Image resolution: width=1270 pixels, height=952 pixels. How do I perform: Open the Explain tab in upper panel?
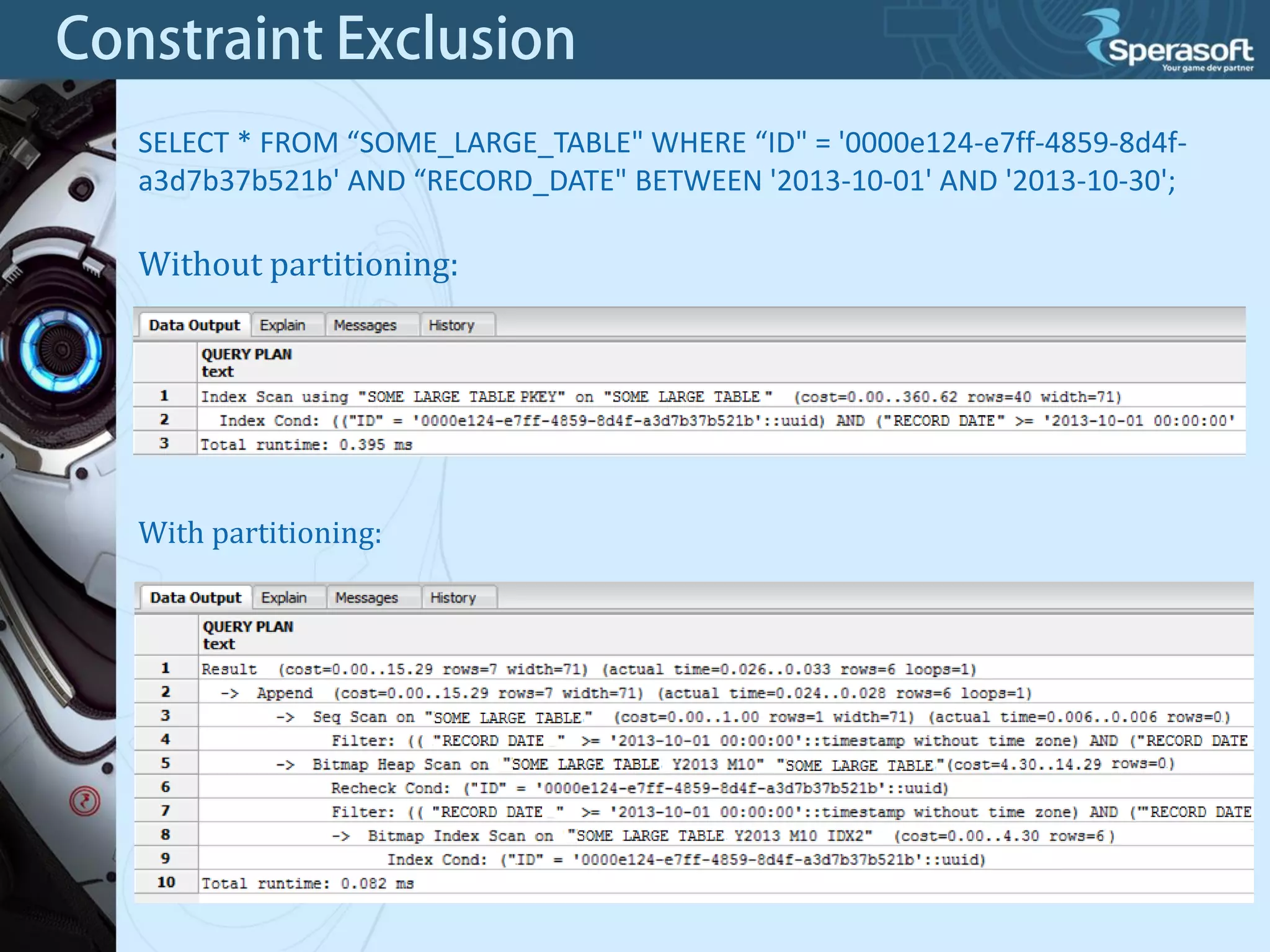coord(283,325)
